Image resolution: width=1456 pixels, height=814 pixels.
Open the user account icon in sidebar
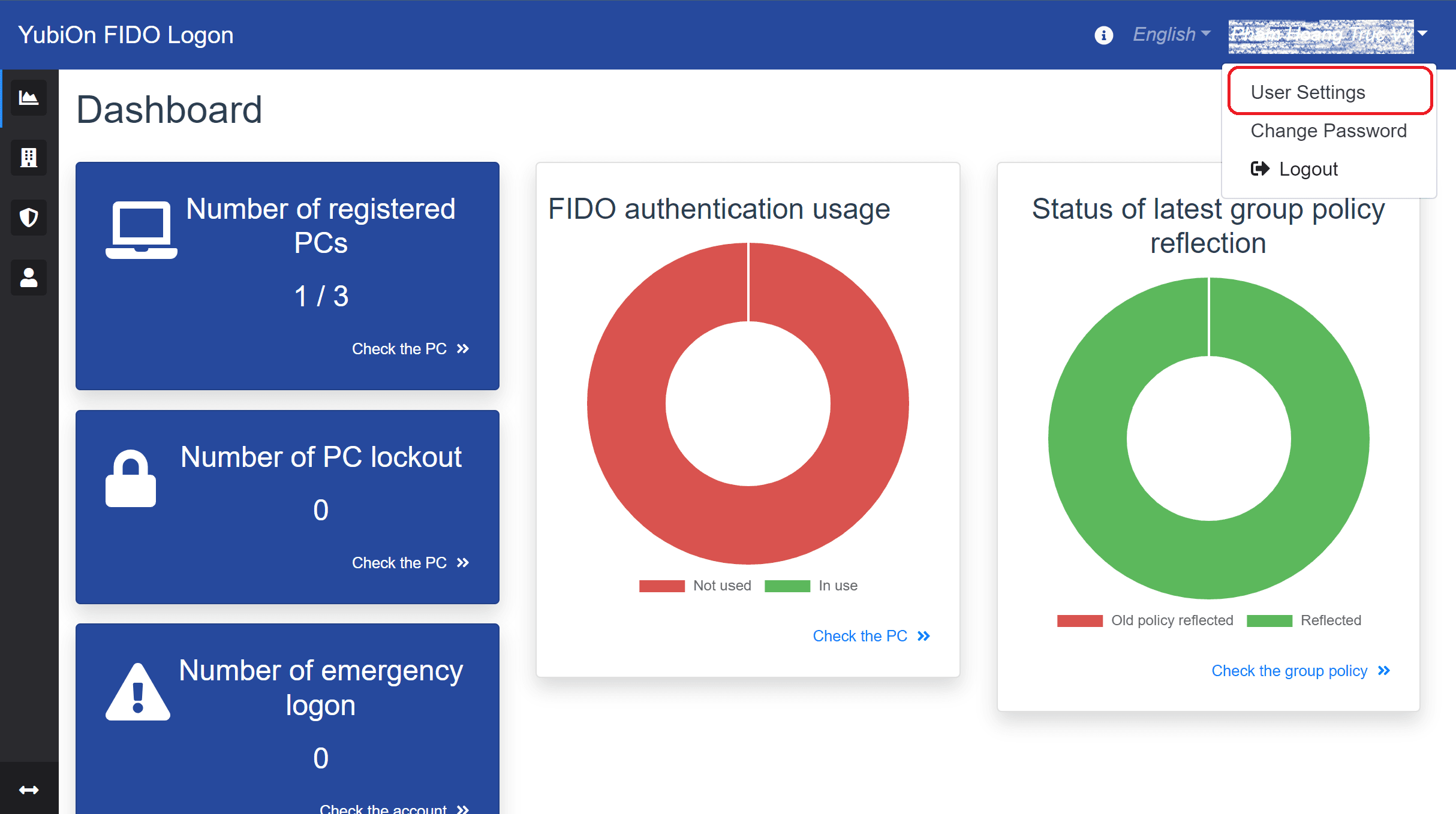coord(29,278)
